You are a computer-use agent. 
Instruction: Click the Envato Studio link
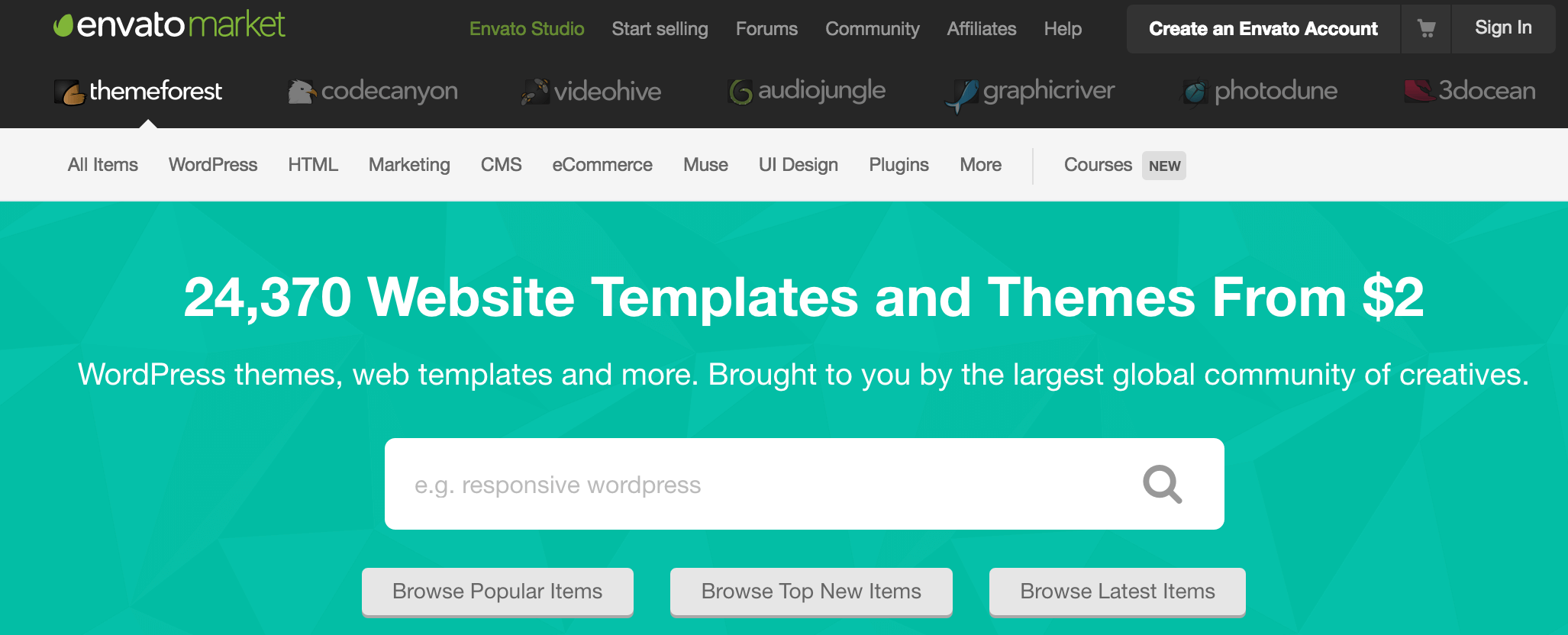[527, 29]
